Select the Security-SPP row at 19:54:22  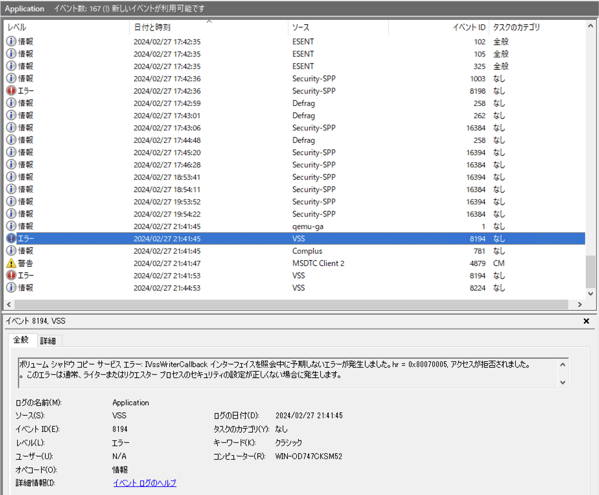pyautogui.click(x=295, y=214)
